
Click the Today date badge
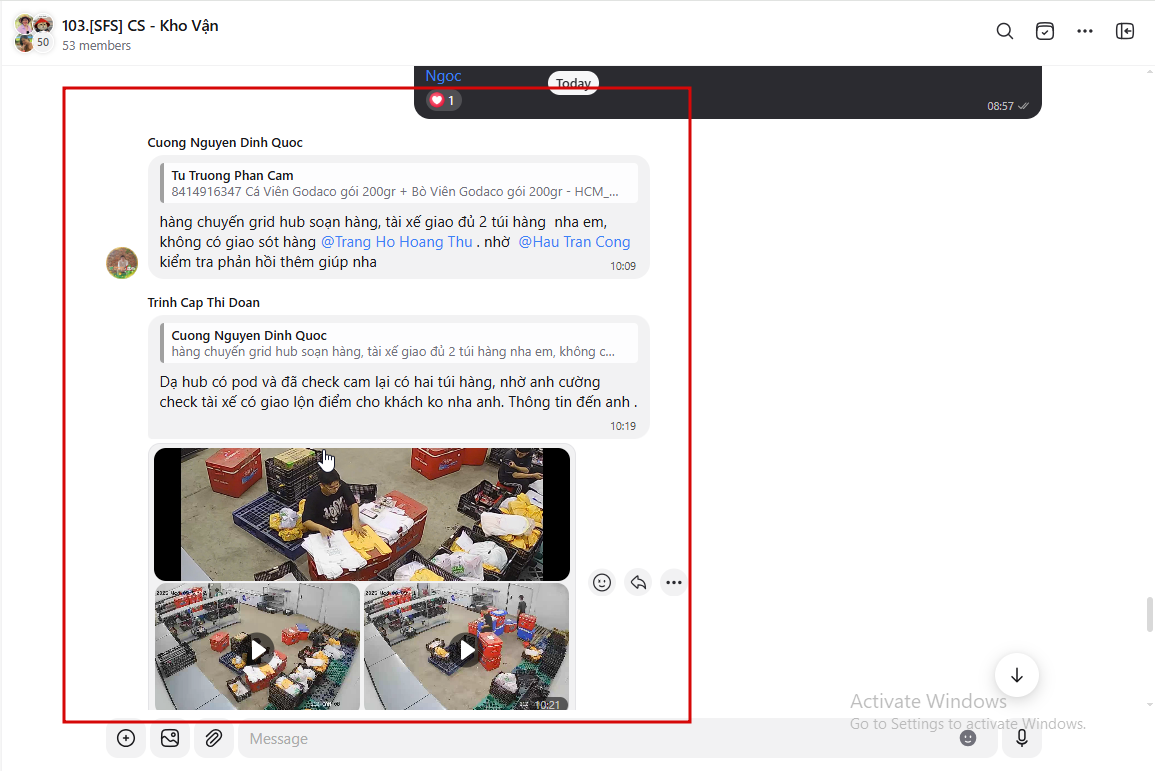[573, 83]
